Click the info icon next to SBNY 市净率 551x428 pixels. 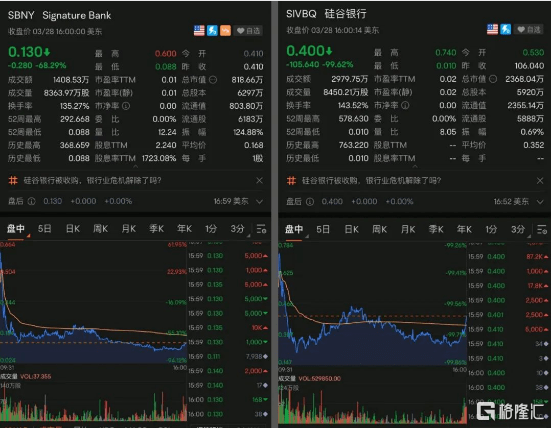pos(126,106)
